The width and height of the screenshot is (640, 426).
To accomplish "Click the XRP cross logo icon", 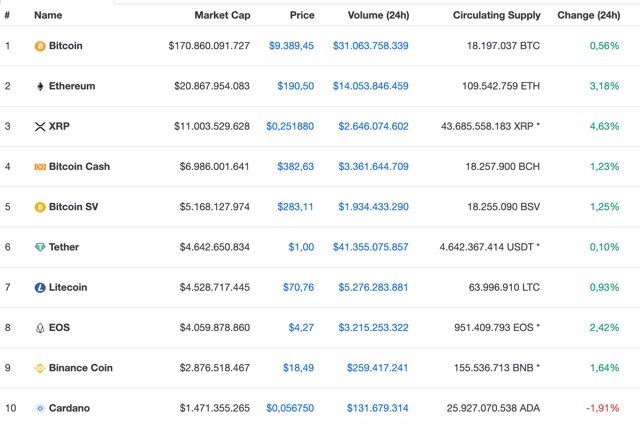I will pos(40,126).
